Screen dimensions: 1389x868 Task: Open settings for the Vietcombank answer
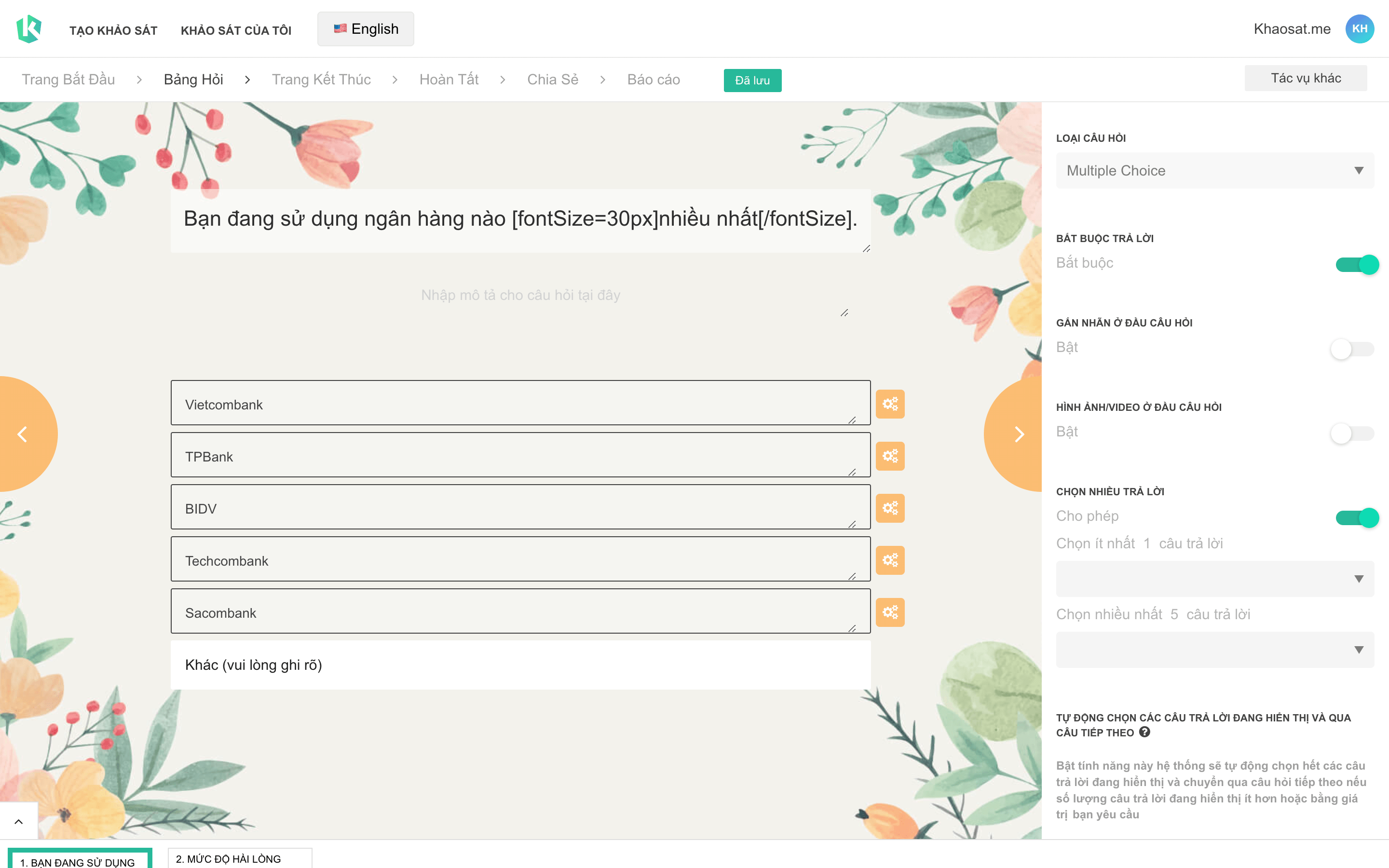click(x=890, y=404)
